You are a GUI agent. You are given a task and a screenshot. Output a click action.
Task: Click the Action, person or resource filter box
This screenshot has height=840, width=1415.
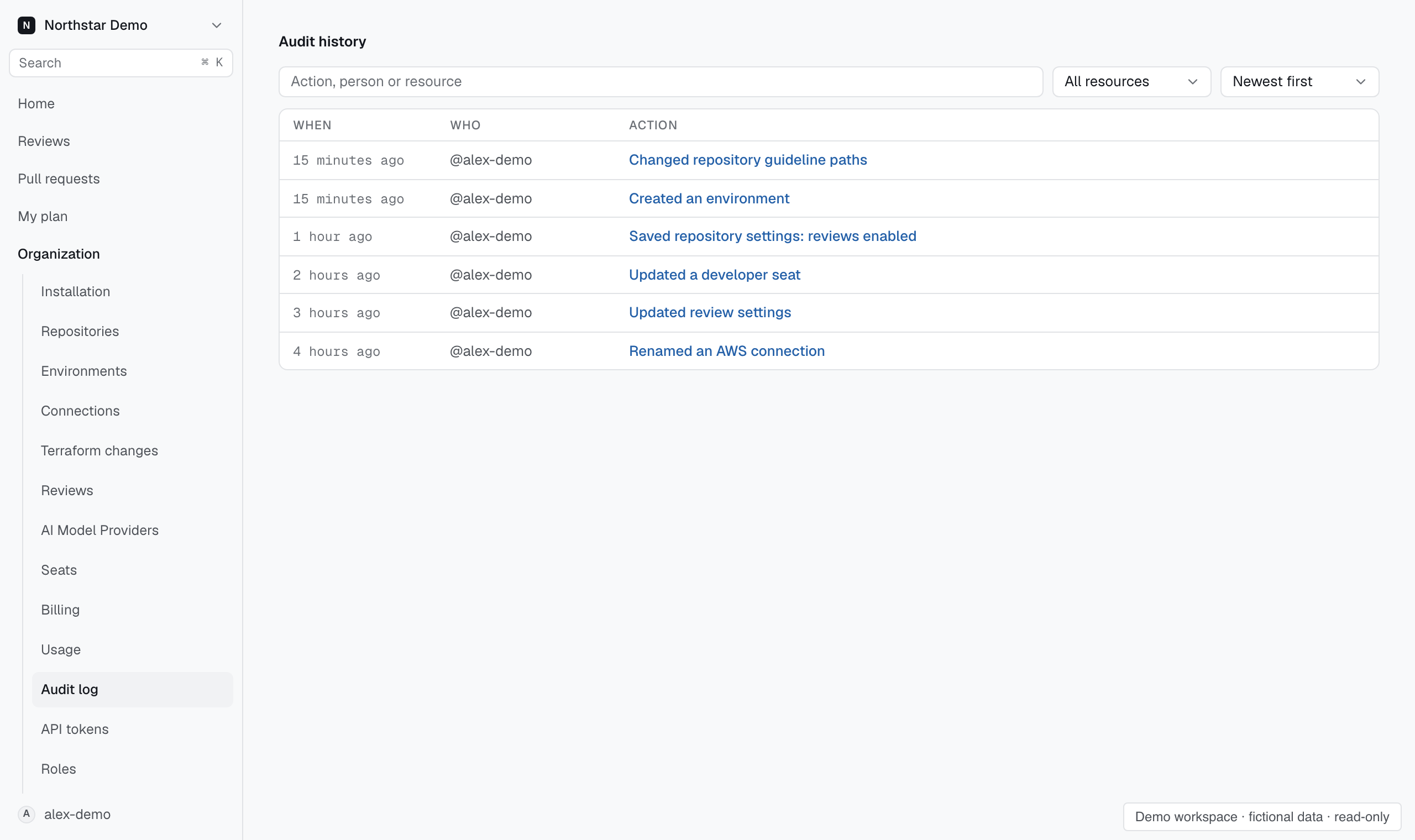pyautogui.click(x=661, y=81)
